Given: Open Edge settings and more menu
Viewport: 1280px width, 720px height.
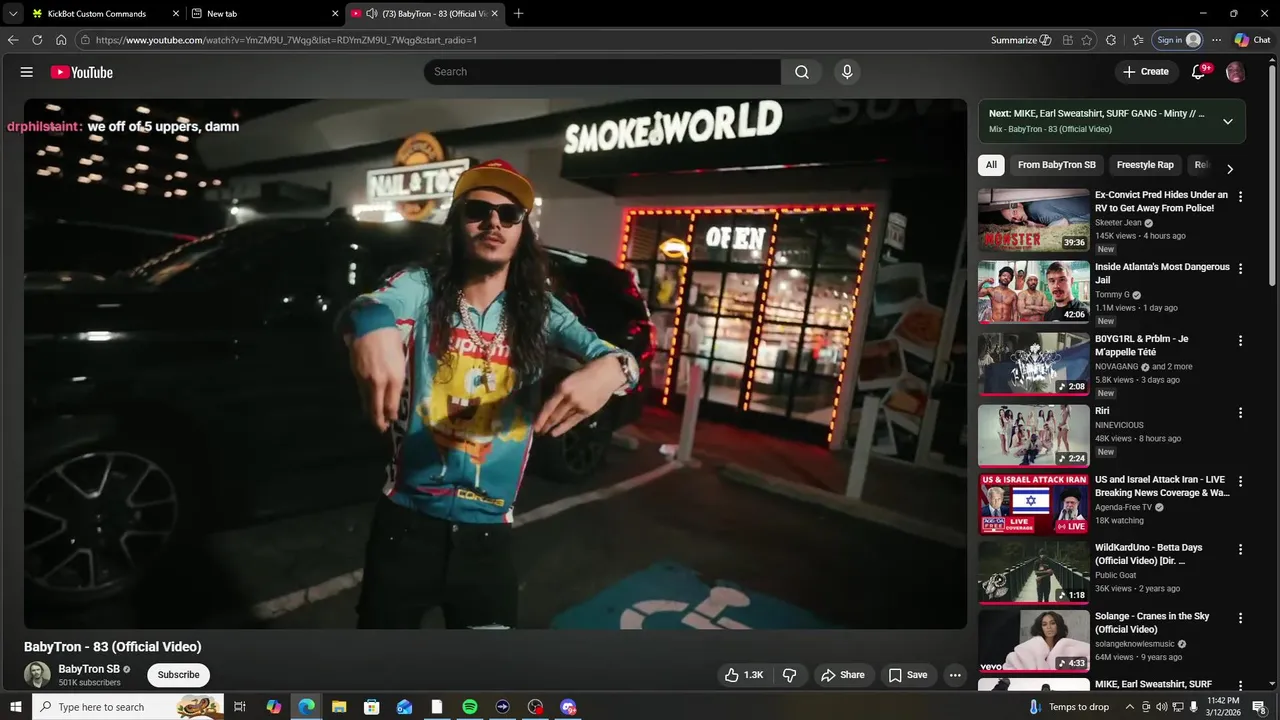Looking at the screenshot, I should point(1216,40).
